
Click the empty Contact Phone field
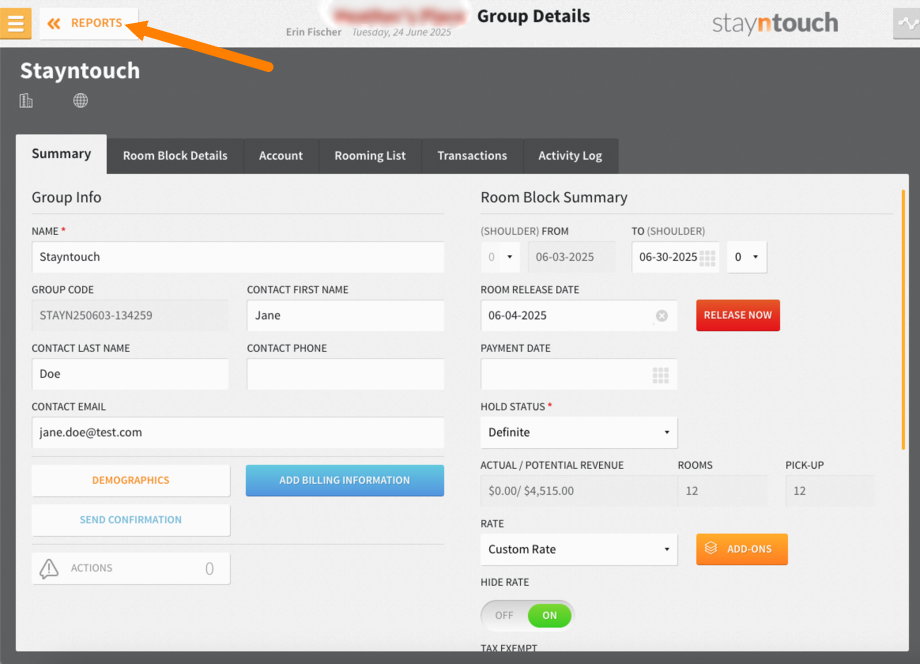coord(345,374)
